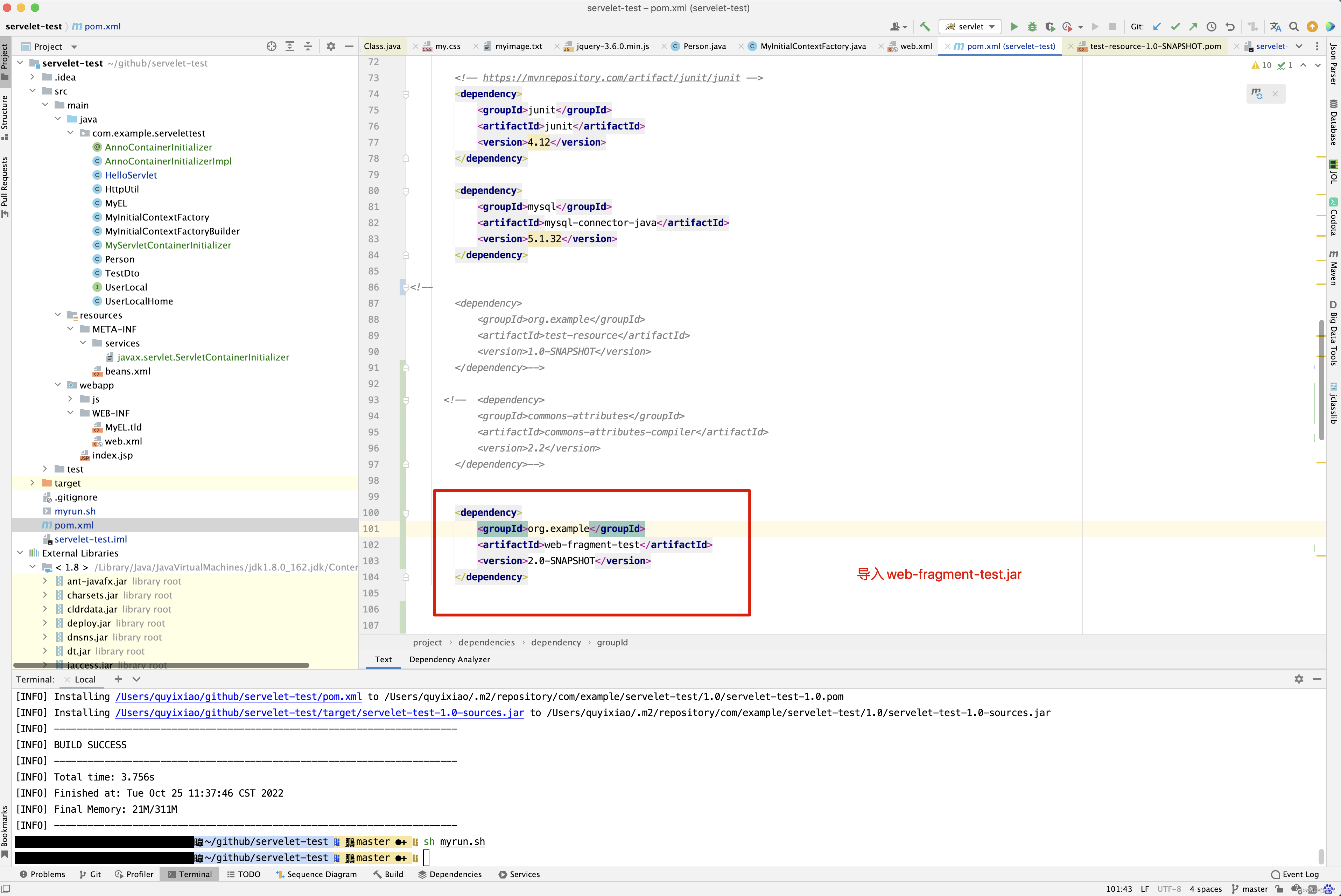This screenshot has height=896, width=1341.
Task: Click Git update project arrow
Action: (1157, 26)
